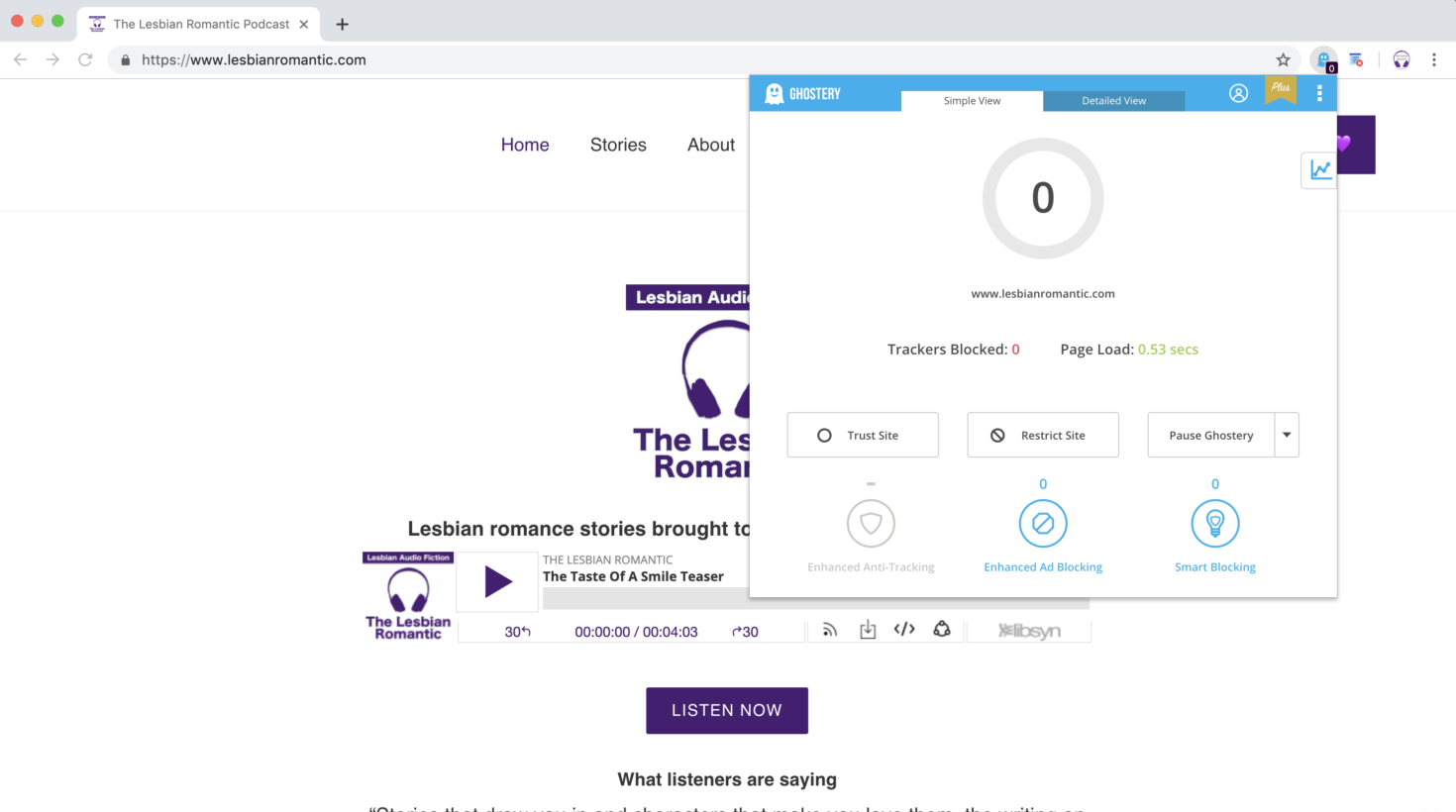Open a new browser tab
The image size is (1456, 812).
(x=342, y=24)
